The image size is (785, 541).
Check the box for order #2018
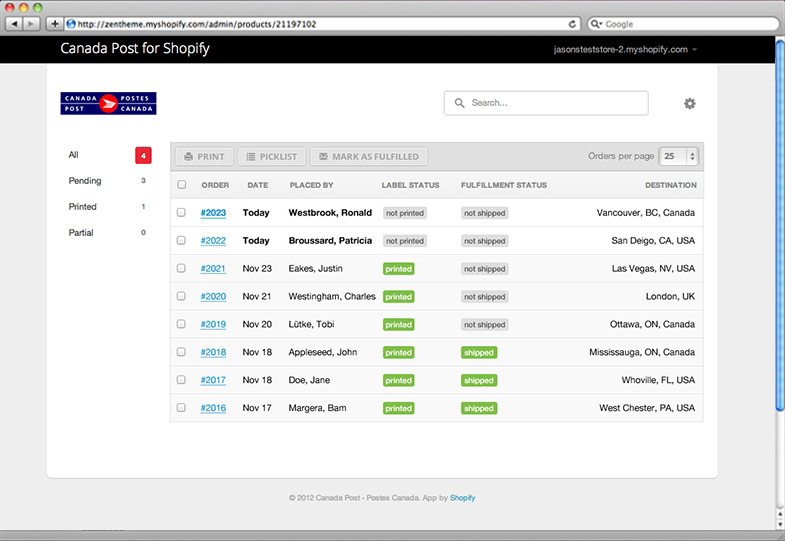click(x=181, y=352)
